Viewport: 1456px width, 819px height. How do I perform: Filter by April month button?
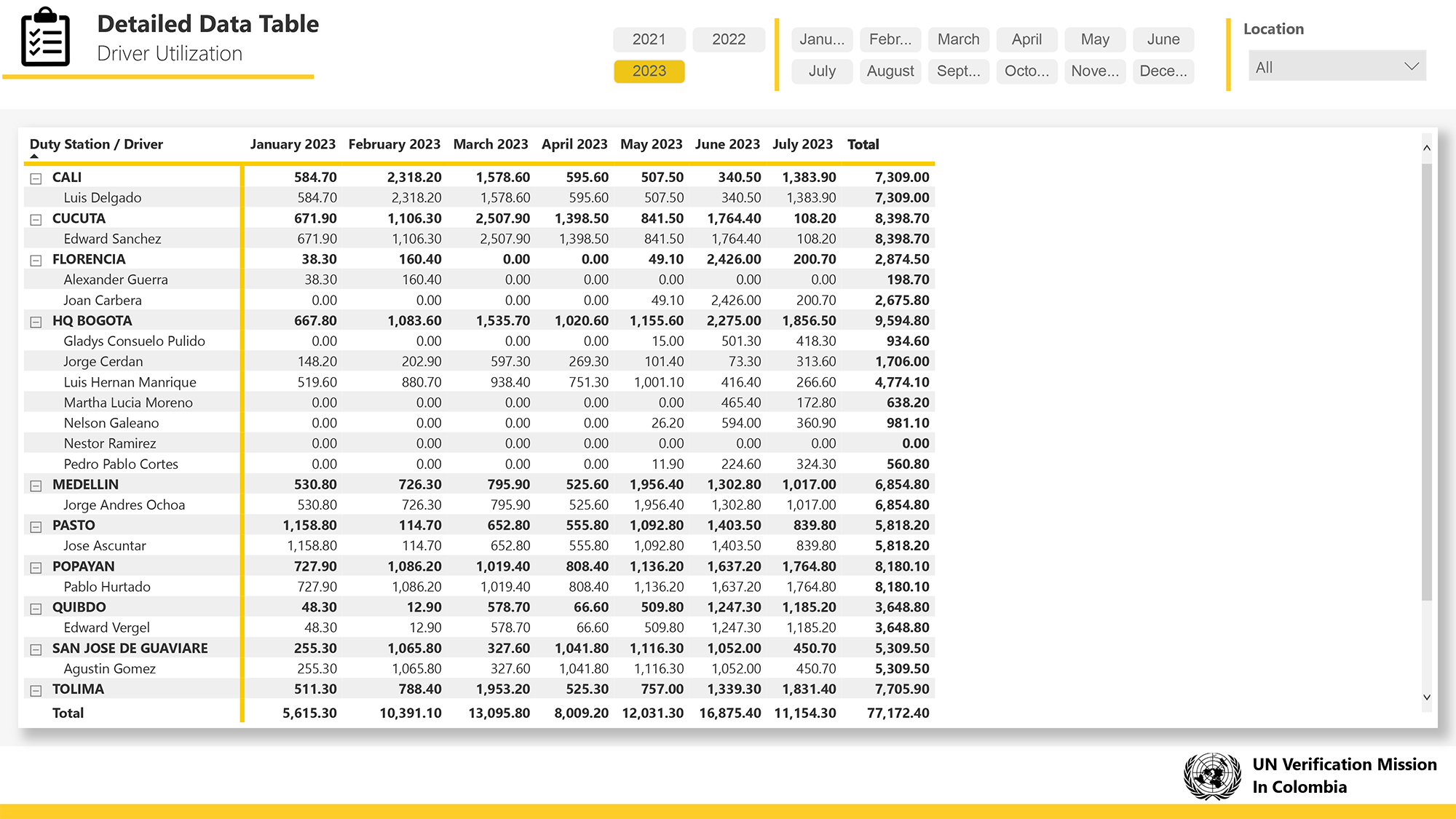tap(1026, 39)
